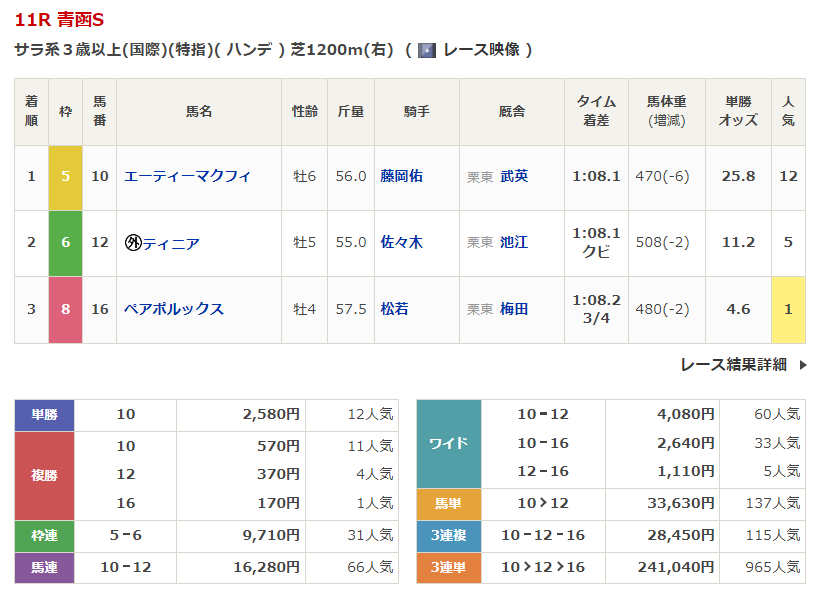This screenshot has height=595, width=823.
Task: Click the 33,630円 exacta payout
Action: coord(681,504)
